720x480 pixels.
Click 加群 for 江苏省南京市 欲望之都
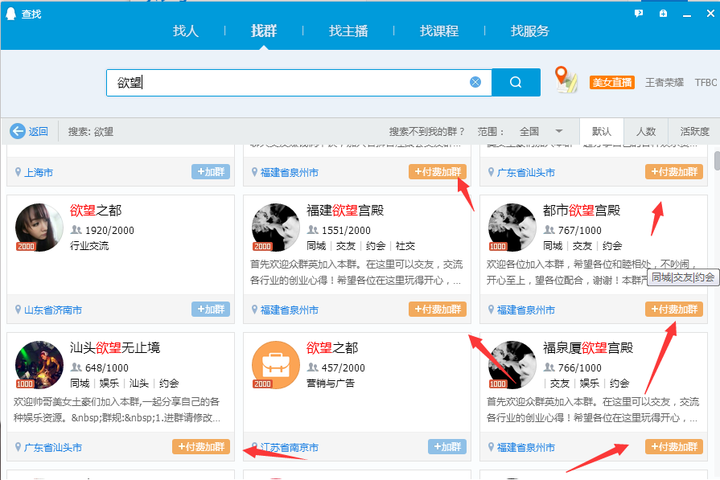pos(447,446)
